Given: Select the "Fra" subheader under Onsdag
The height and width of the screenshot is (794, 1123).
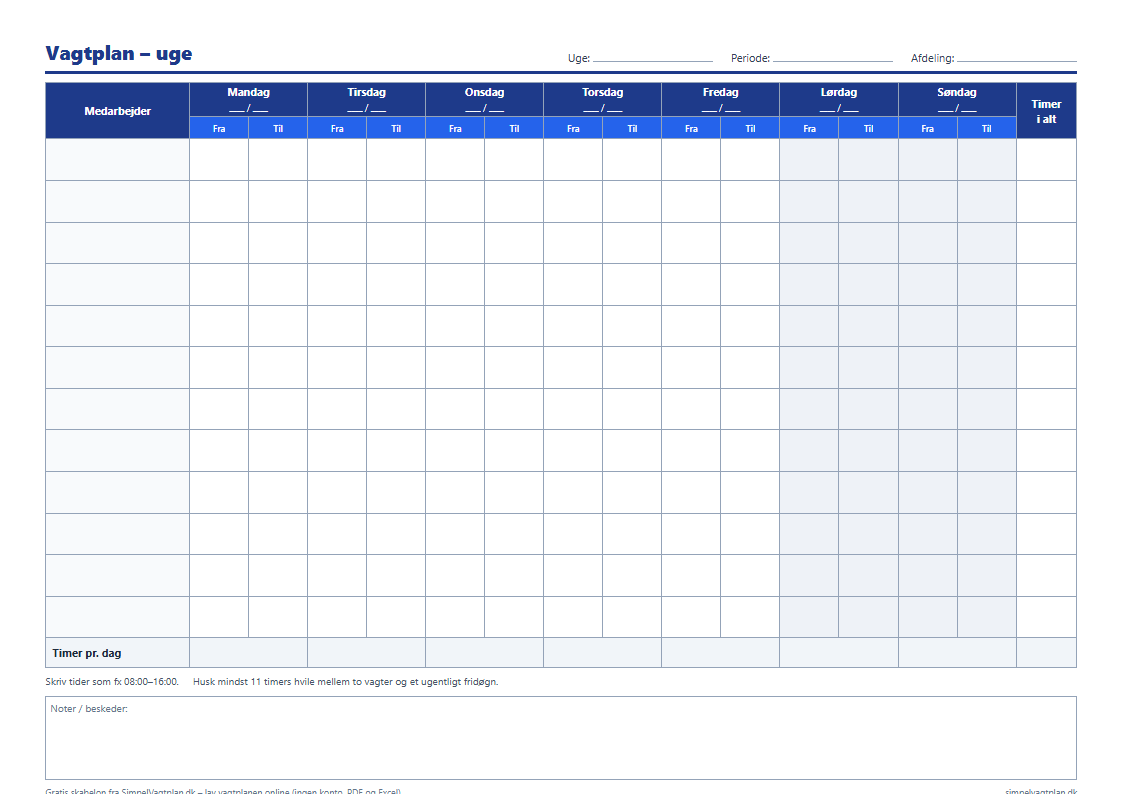Looking at the screenshot, I should [x=455, y=128].
